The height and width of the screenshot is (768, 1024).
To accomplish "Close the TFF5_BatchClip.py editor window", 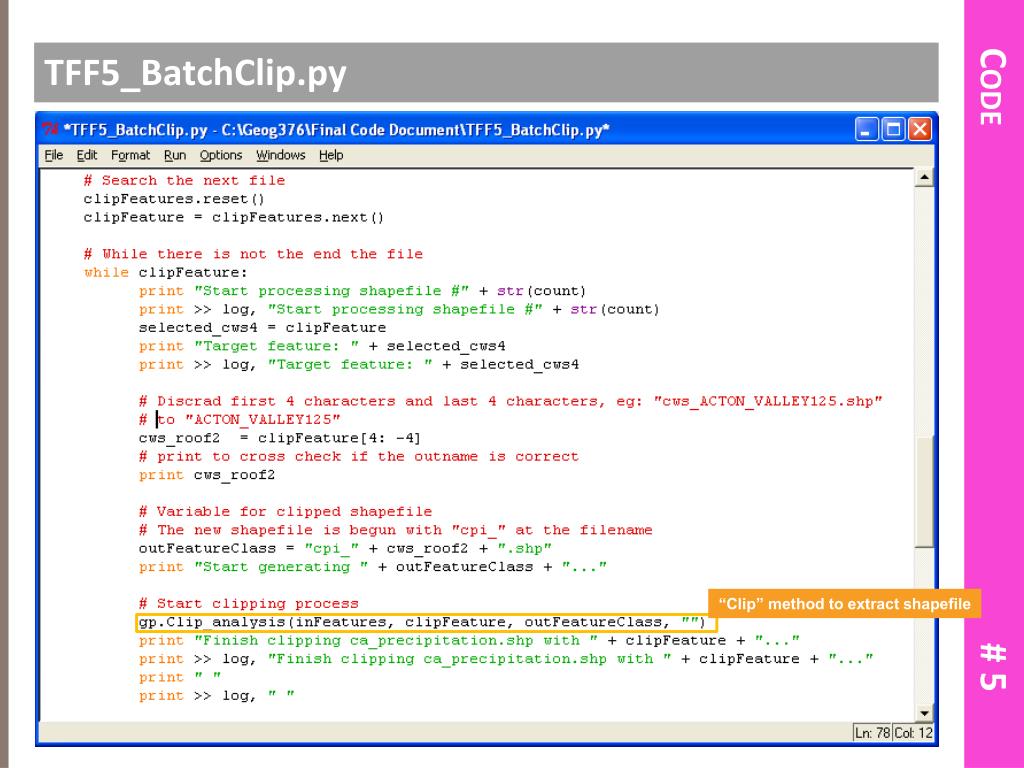I will pos(920,129).
